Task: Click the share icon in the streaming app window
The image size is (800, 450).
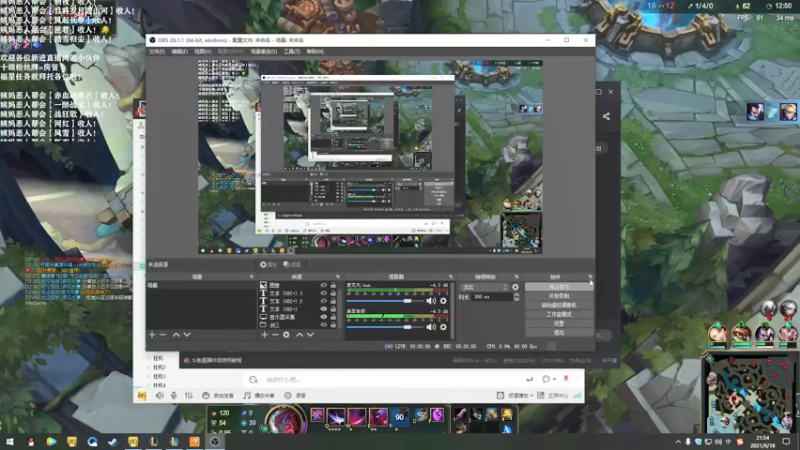Action: click(x=606, y=116)
